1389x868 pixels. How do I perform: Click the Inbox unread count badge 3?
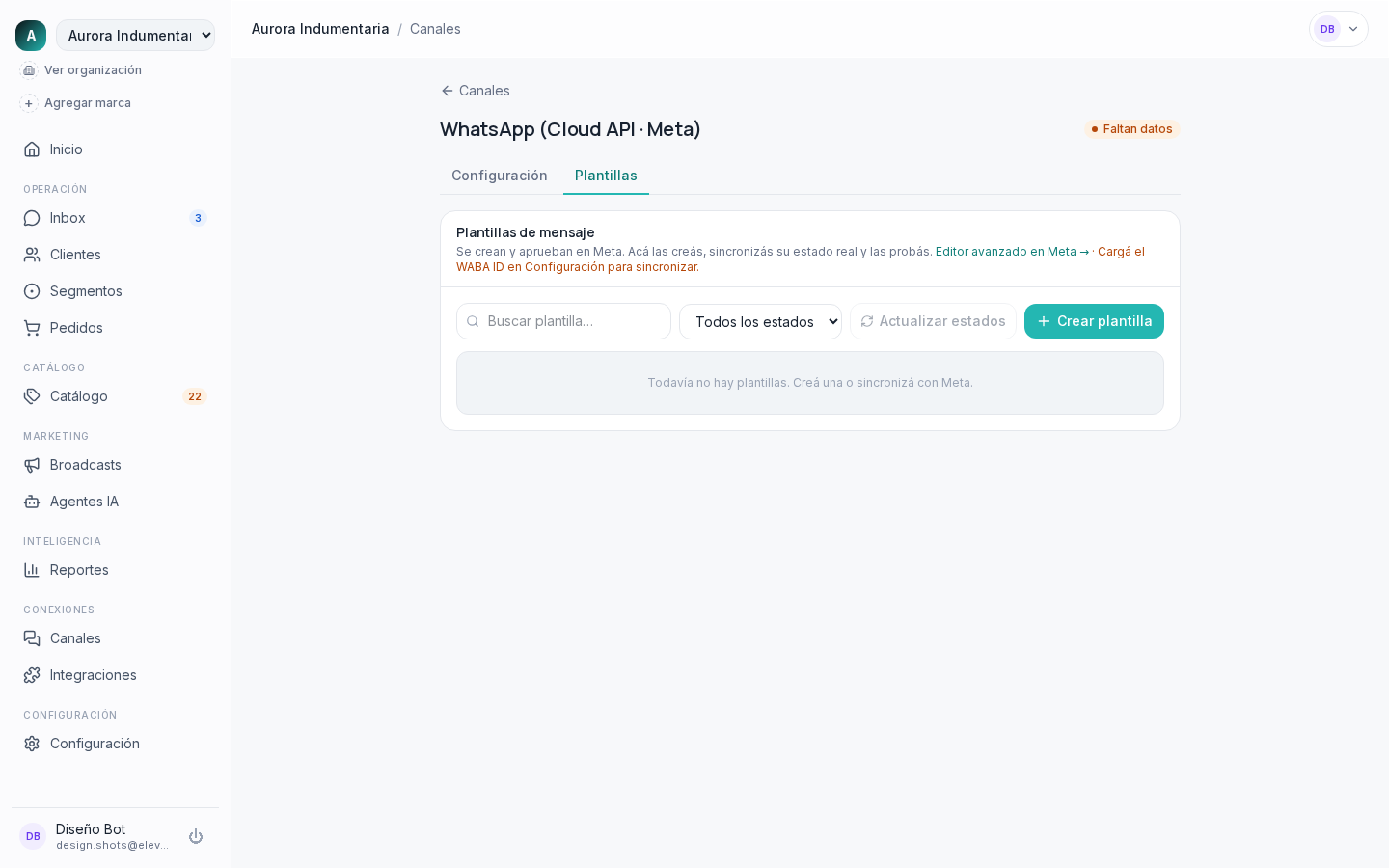point(198,218)
